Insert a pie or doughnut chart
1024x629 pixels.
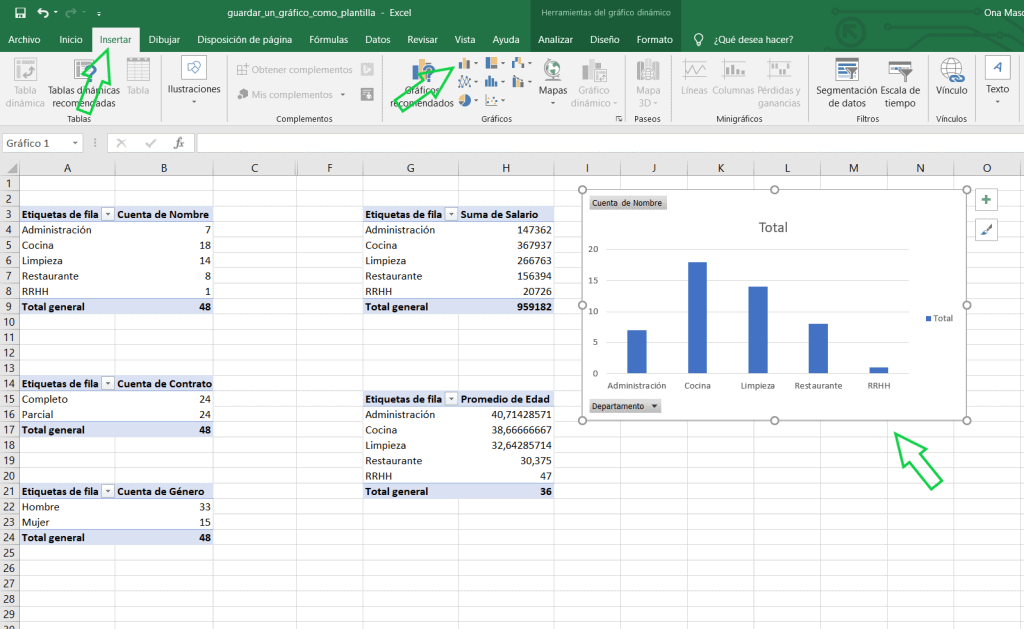(x=468, y=101)
